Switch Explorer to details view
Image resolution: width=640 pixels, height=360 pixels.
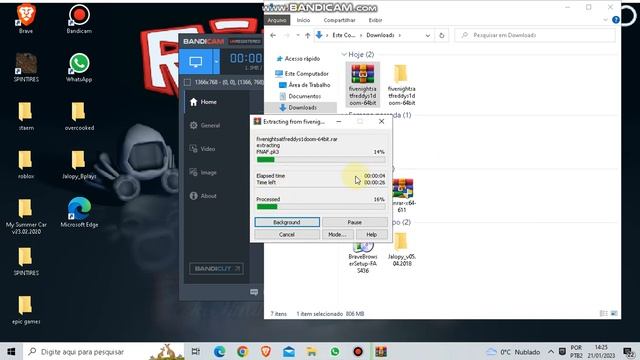[x=604, y=313]
